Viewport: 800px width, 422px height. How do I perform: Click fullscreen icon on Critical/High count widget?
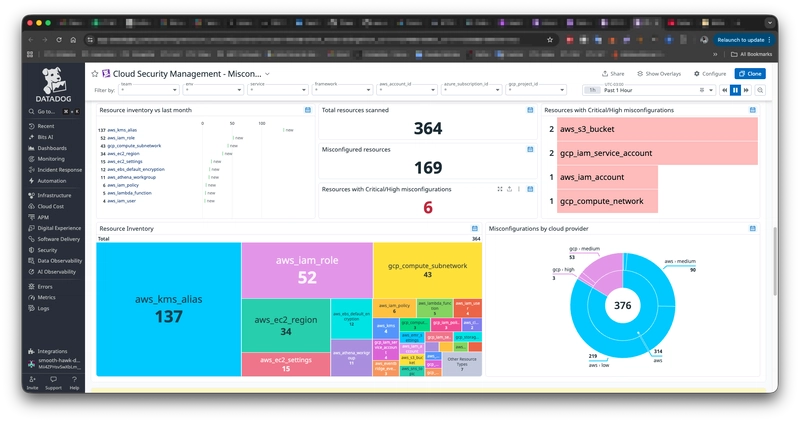pyautogui.click(x=499, y=189)
